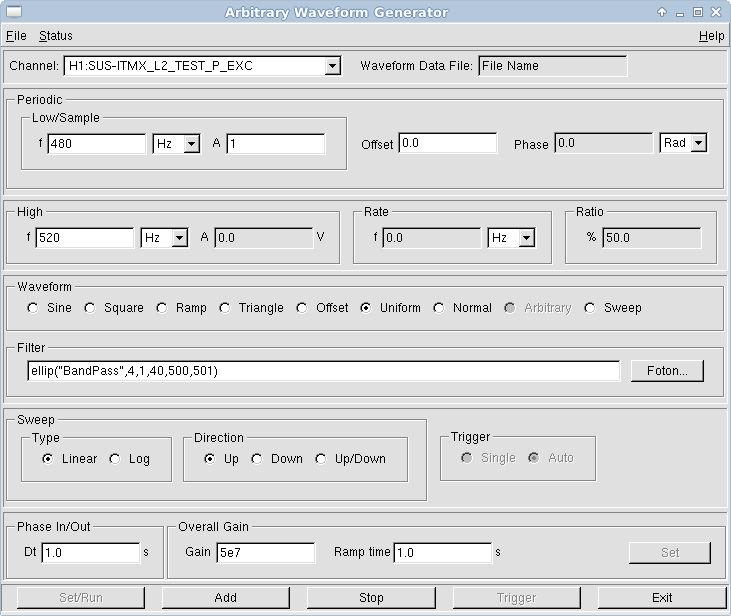Click the Set gain button
This screenshot has height=616, width=731.
(x=670, y=553)
